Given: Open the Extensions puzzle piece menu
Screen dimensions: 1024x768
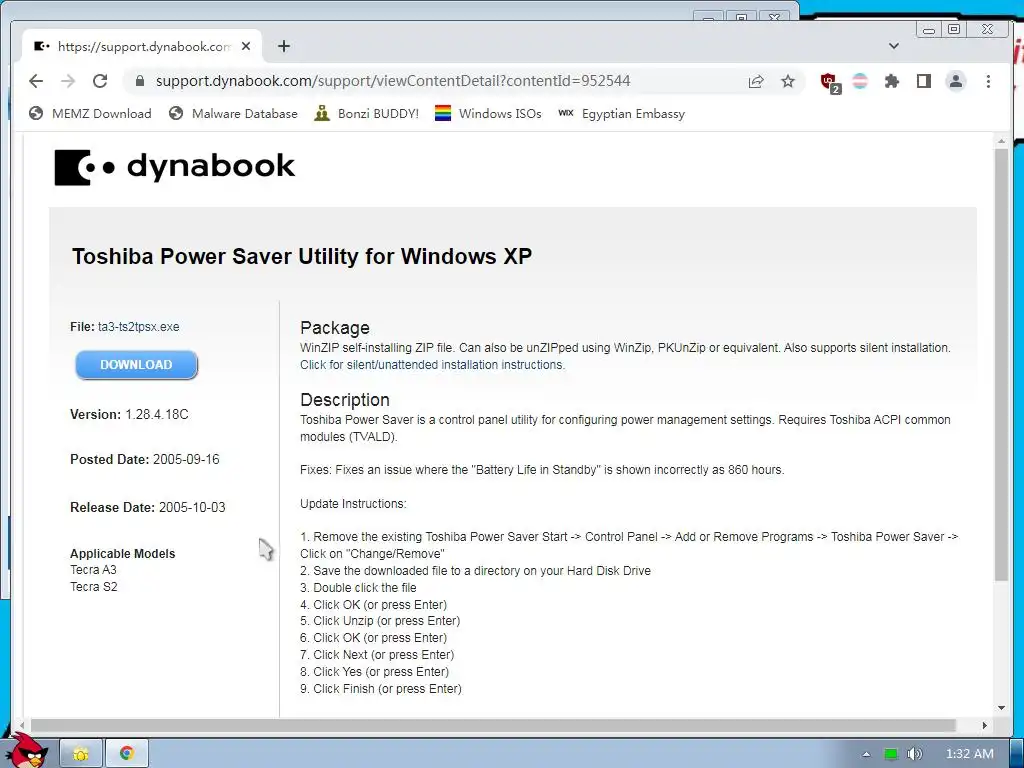Looking at the screenshot, I should (891, 81).
